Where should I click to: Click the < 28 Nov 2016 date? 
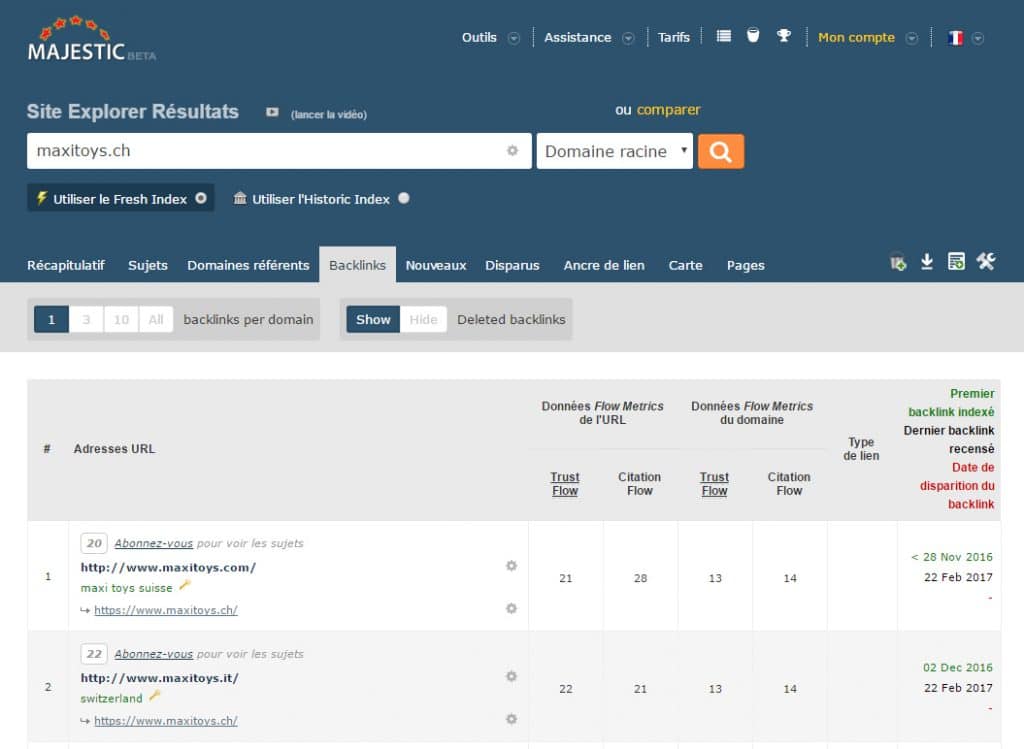click(952, 557)
